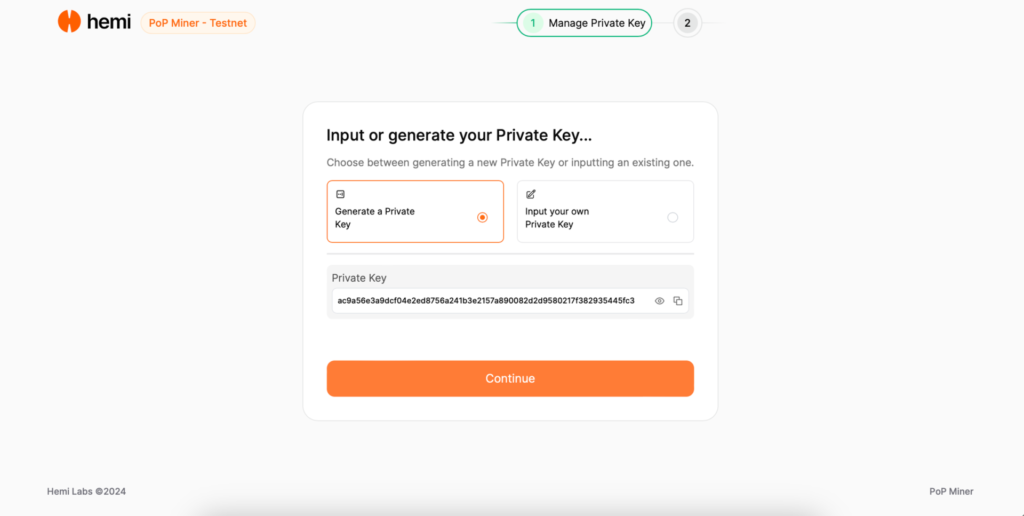The image size is (1024, 516).
Task: Click the PoP Miner footer text
Action: (952, 491)
